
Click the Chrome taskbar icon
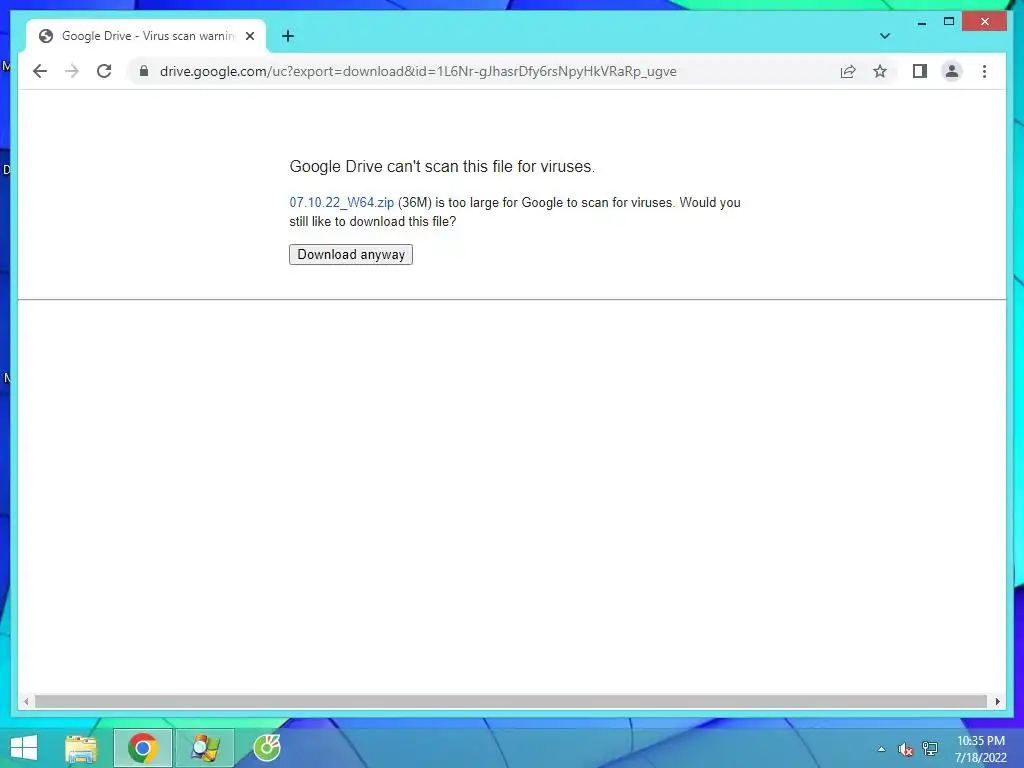(x=143, y=748)
